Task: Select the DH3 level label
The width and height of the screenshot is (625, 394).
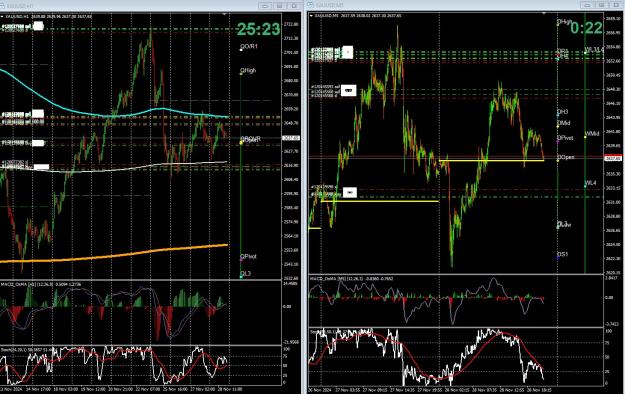Action: [562, 112]
